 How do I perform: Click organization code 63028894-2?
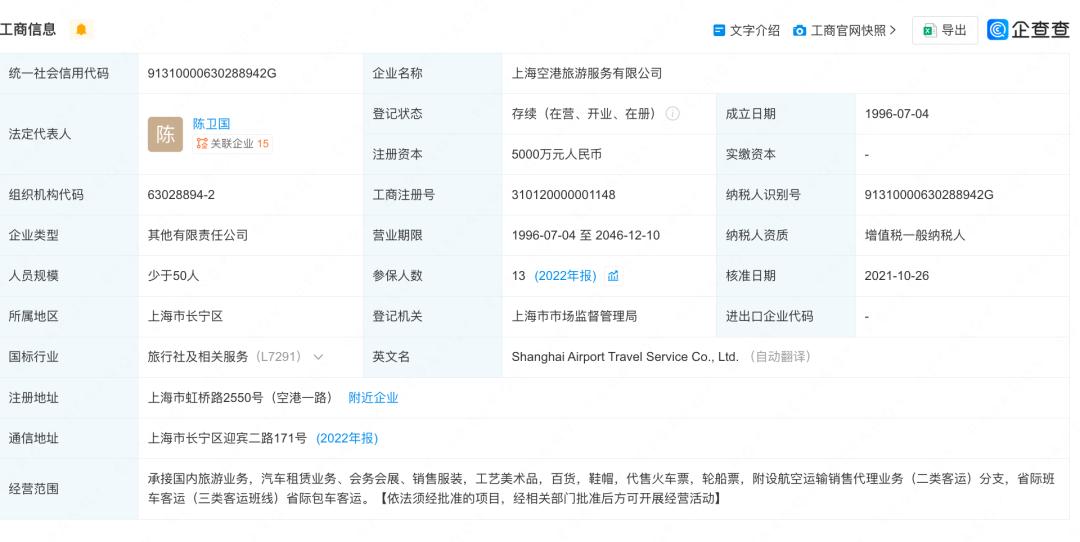click(x=181, y=195)
